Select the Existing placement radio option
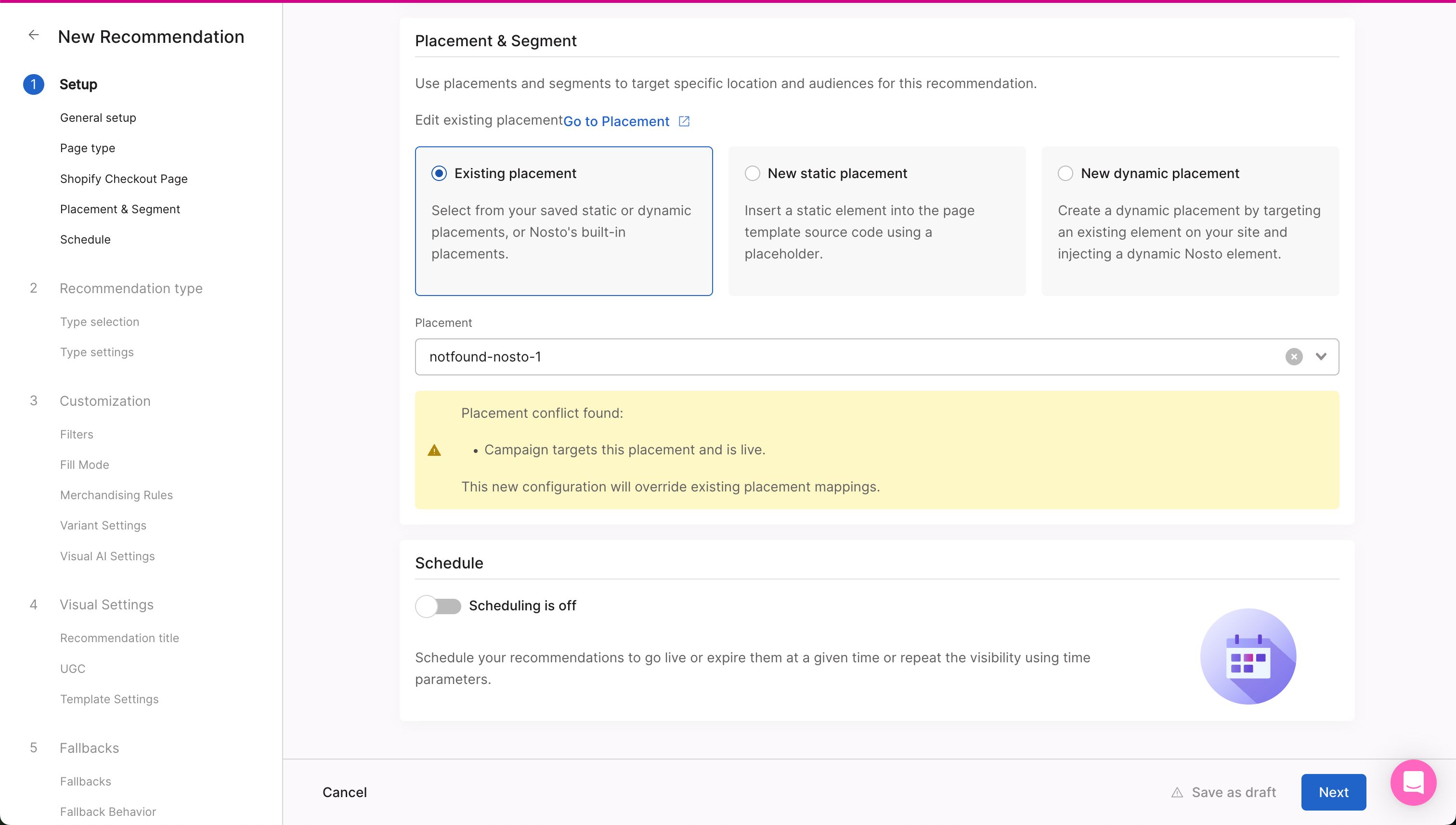The width and height of the screenshot is (1456, 825). coord(439,173)
